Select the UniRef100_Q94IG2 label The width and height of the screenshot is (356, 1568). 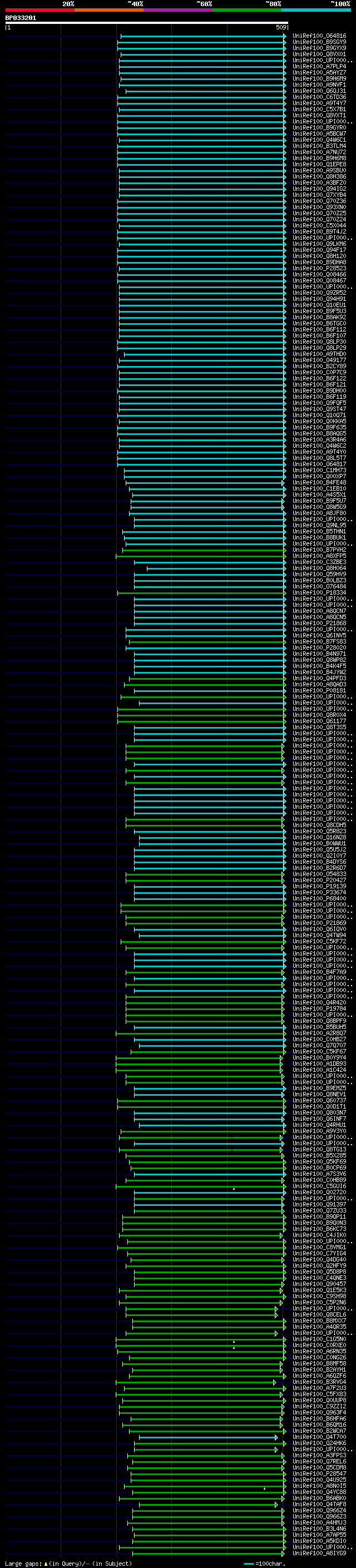[319, 189]
